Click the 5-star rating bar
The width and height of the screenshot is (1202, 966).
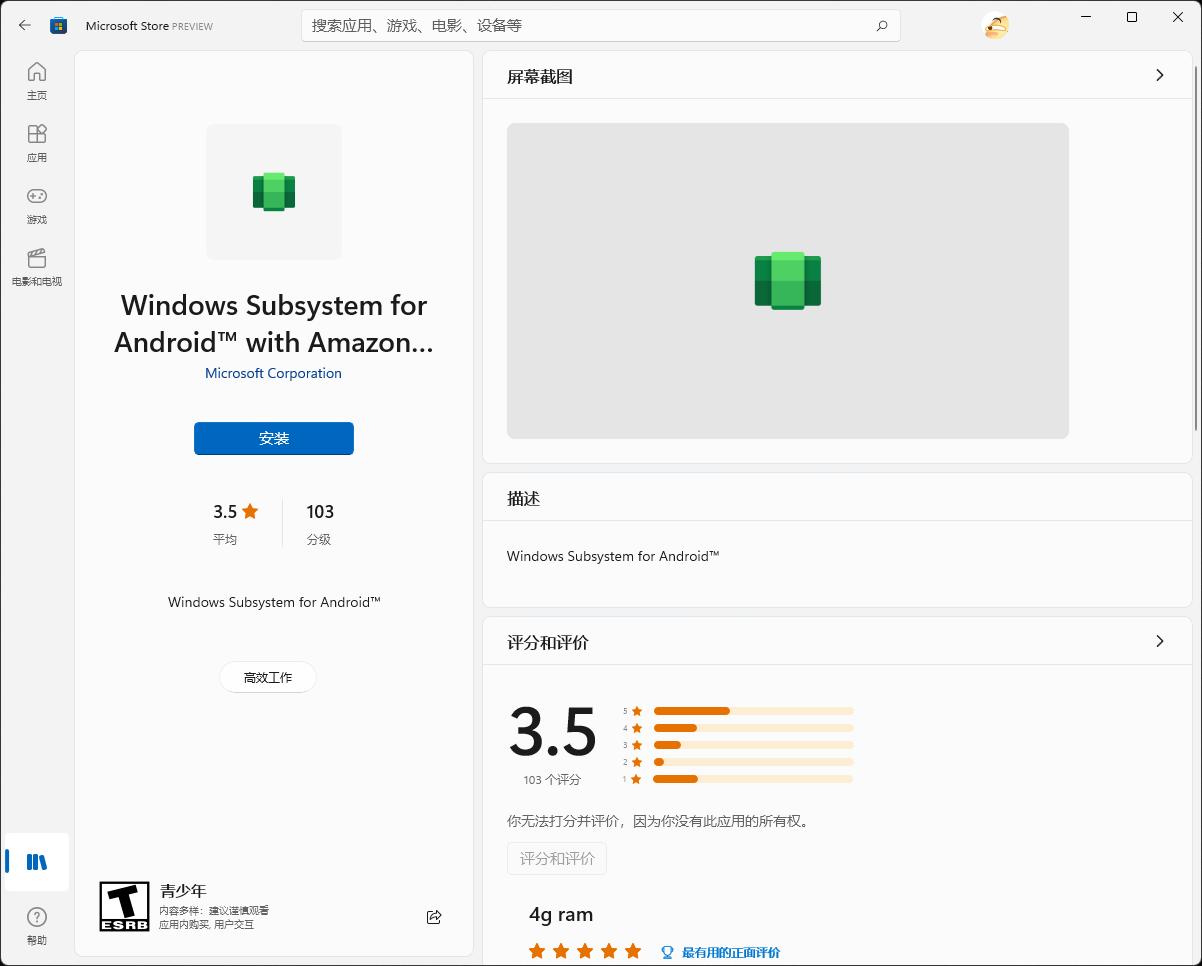pos(753,711)
